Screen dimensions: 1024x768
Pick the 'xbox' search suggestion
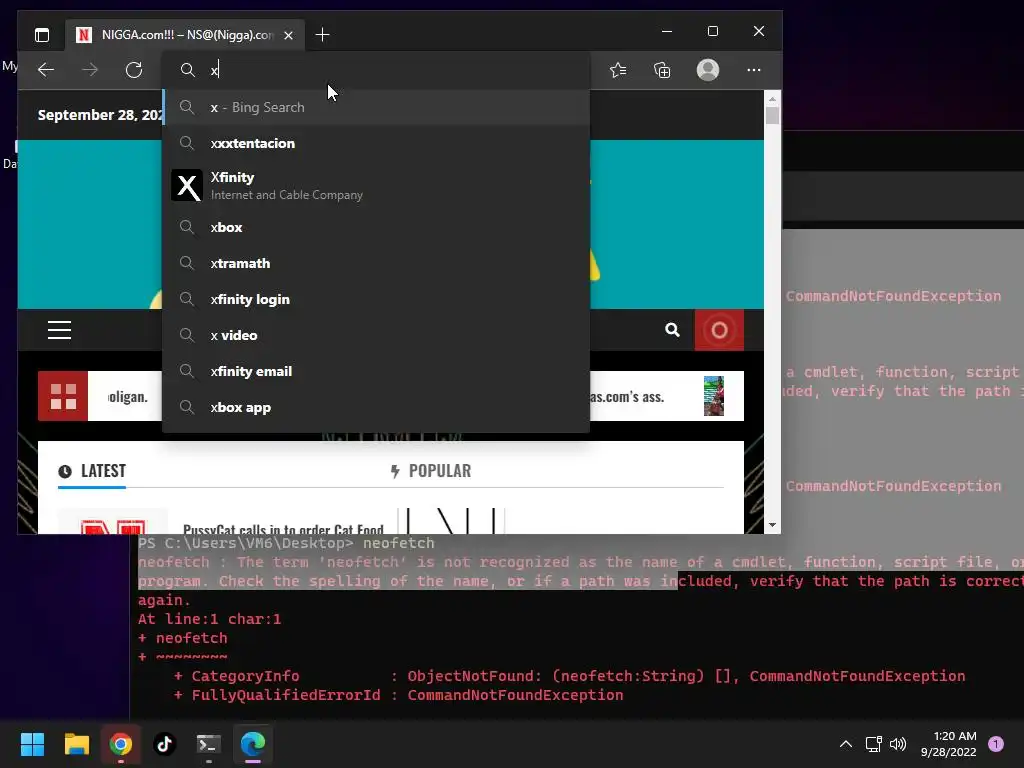pos(376,227)
